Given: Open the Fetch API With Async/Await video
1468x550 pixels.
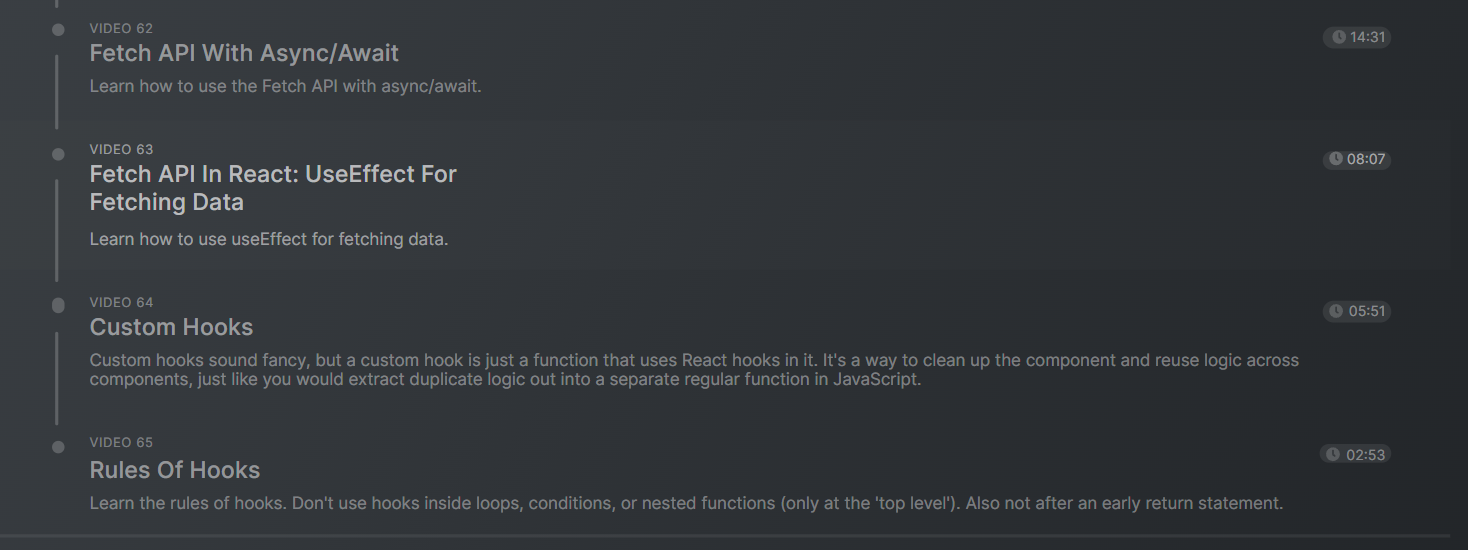Looking at the screenshot, I should pyautogui.click(x=244, y=53).
